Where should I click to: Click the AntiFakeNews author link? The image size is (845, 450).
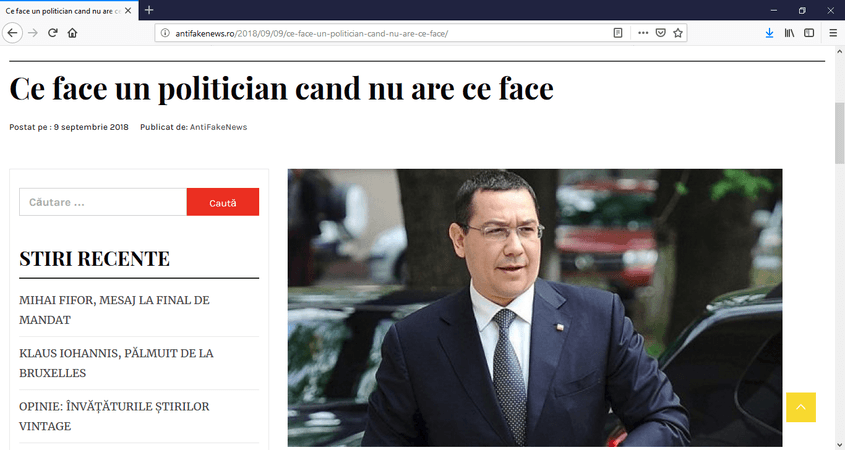(218, 127)
